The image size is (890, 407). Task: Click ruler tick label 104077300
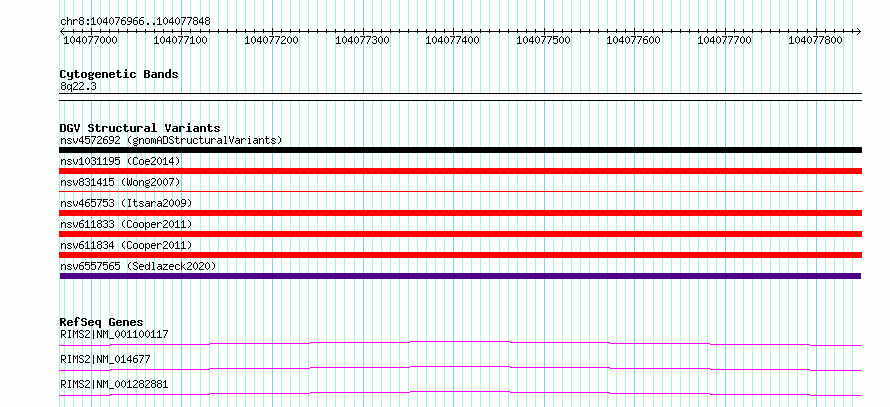[362, 40]
